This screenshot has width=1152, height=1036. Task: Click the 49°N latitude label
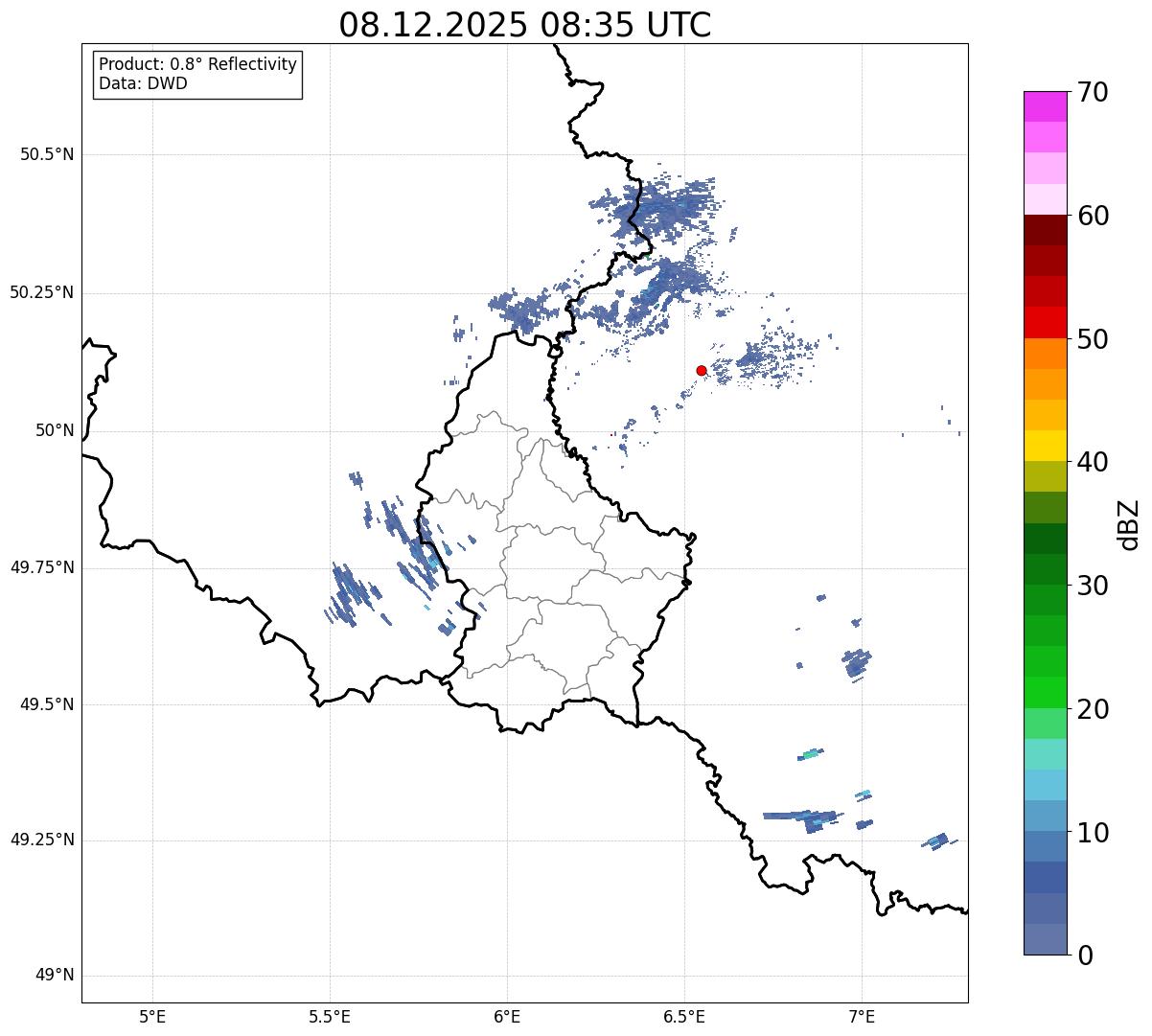55,976
